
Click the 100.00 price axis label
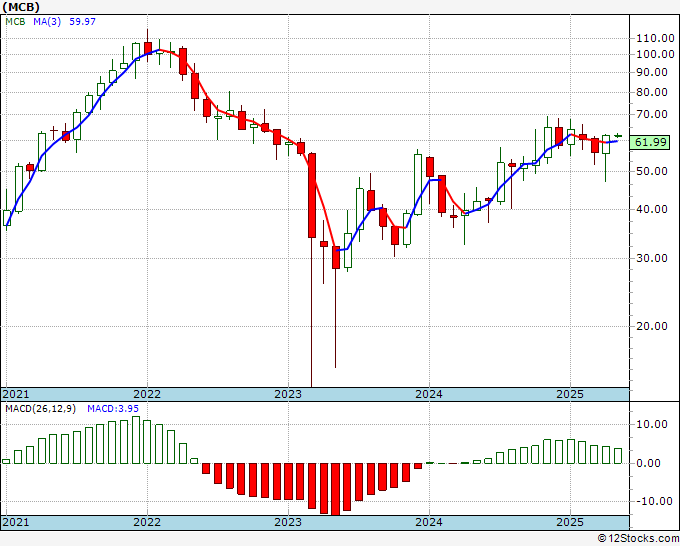655,55
